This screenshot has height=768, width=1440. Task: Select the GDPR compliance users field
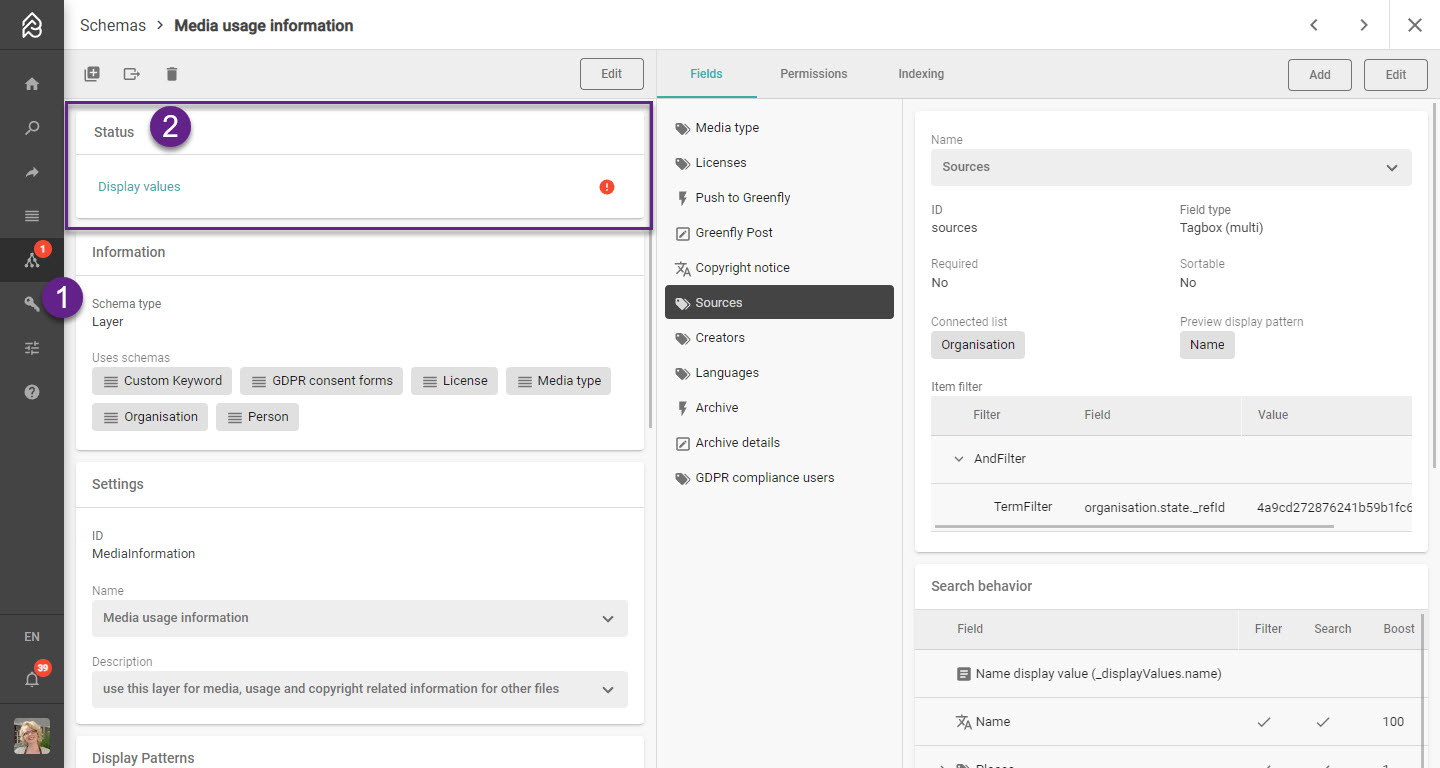click(779, 478)
